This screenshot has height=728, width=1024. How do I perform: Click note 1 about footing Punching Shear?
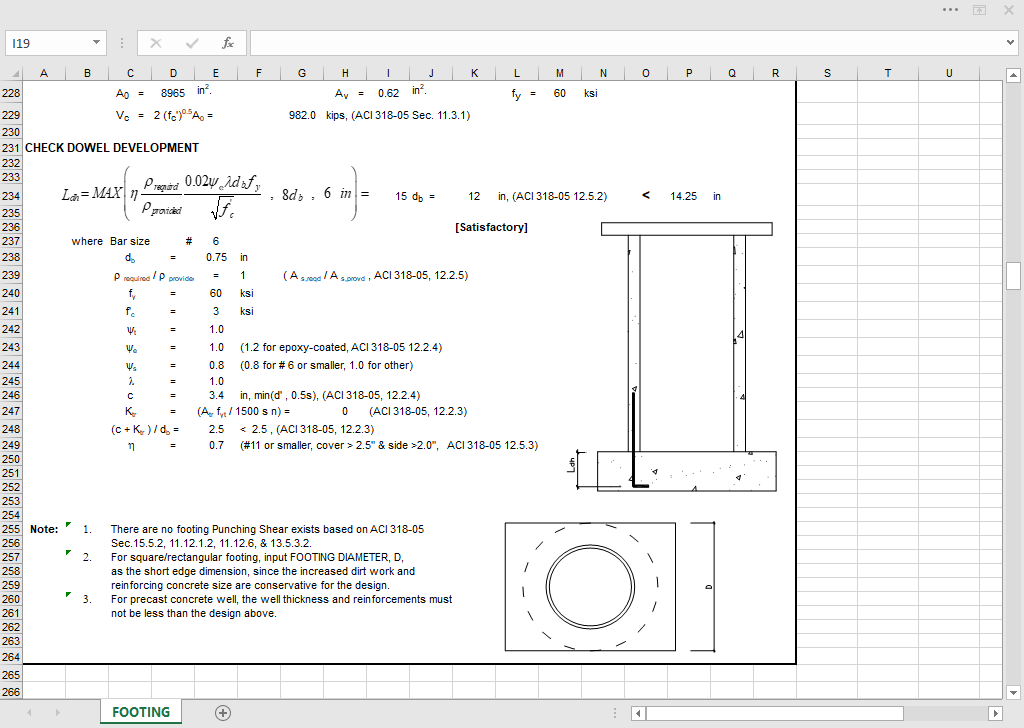click(267, 536)
